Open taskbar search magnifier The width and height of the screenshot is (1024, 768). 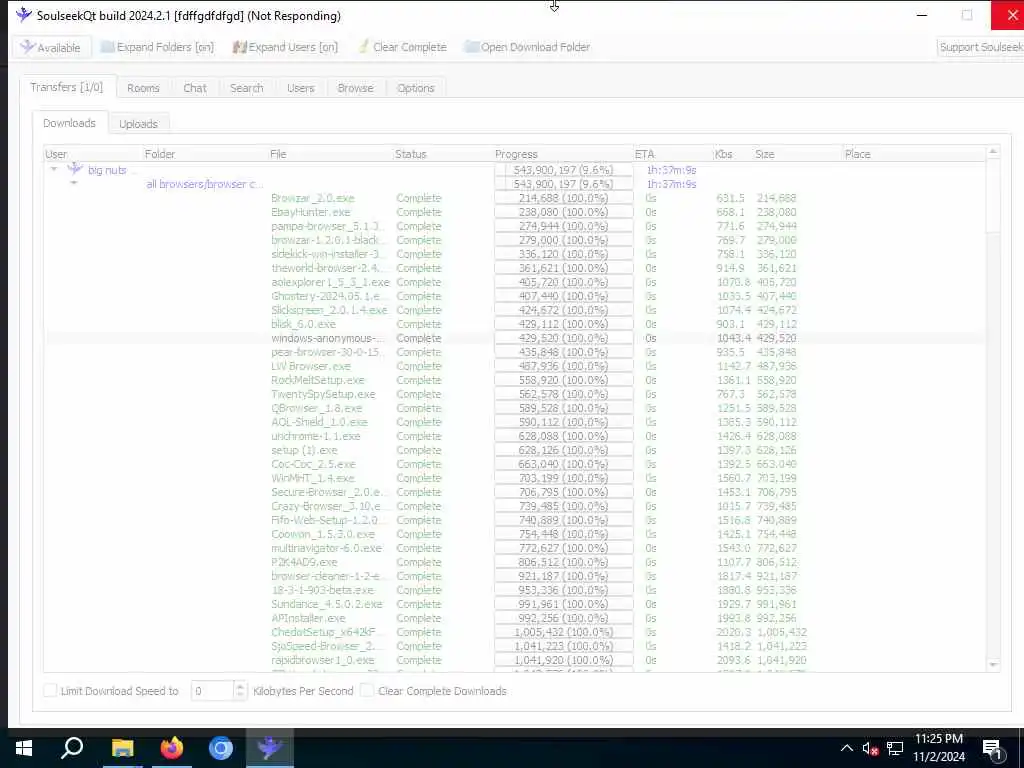(x=72, y=748)
